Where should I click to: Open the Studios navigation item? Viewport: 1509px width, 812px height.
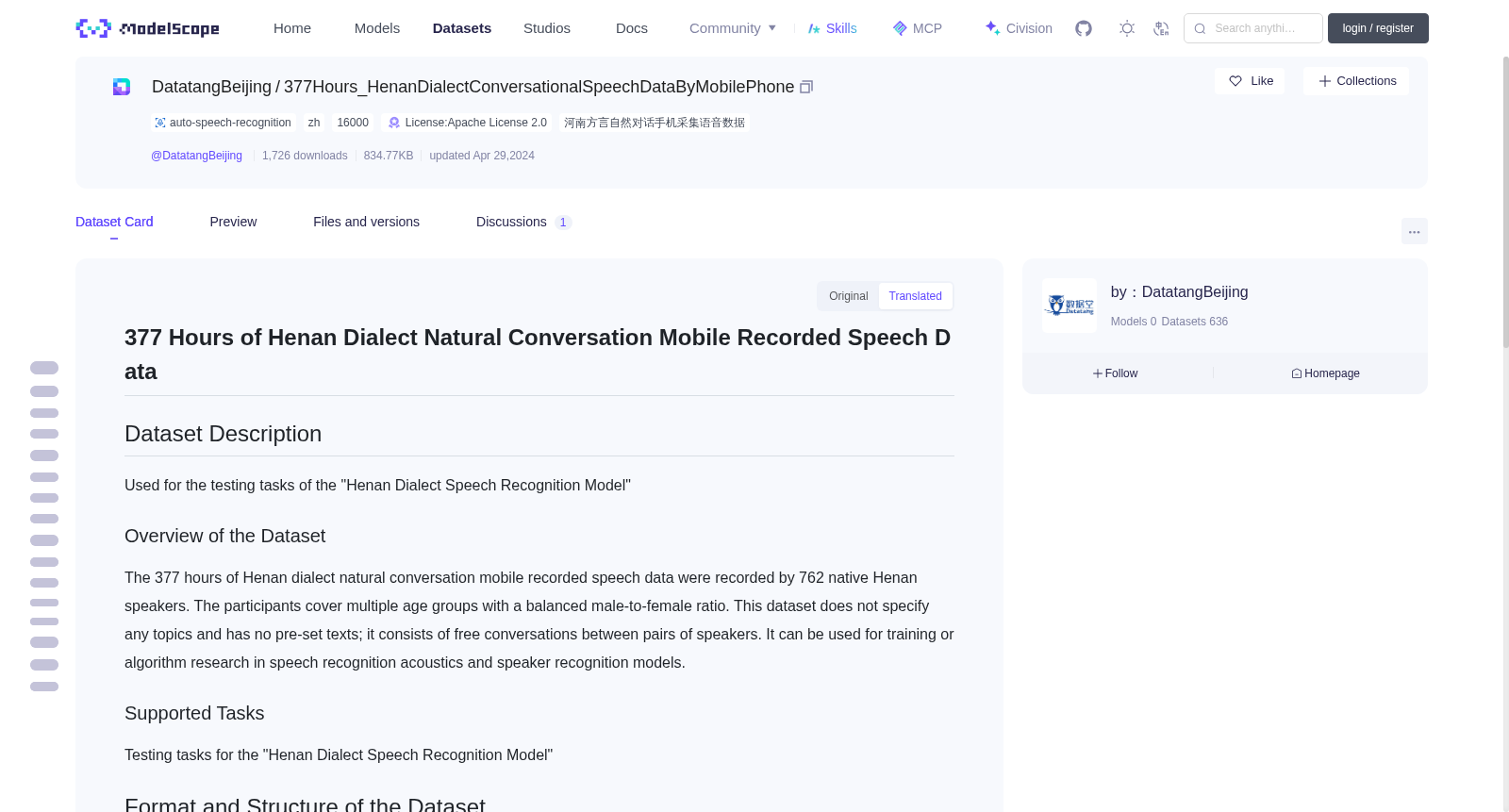(x=547, y=28)
